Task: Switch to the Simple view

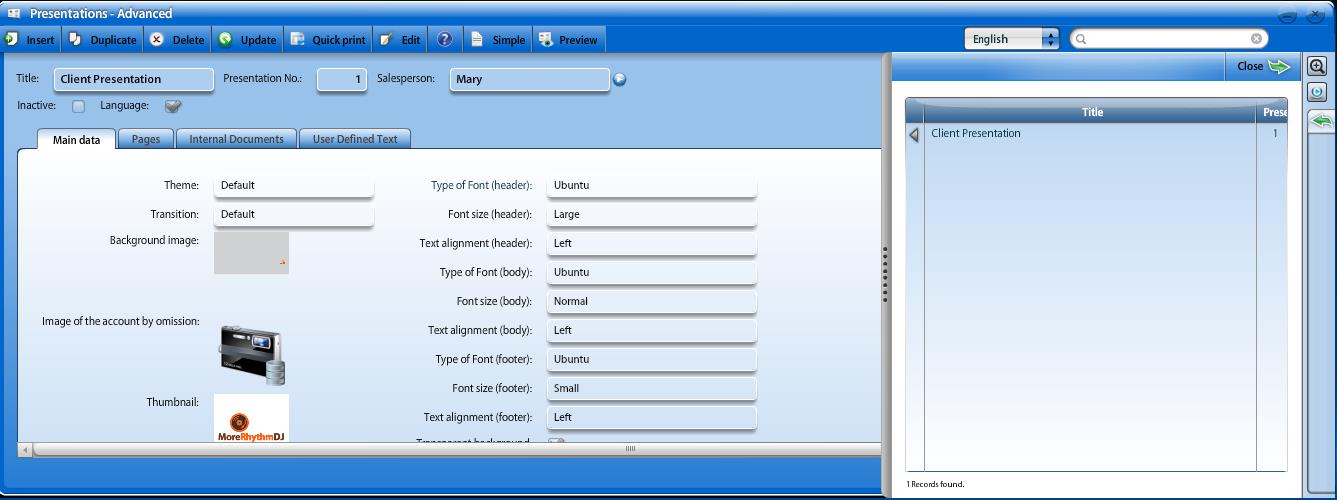Action: 497,40
